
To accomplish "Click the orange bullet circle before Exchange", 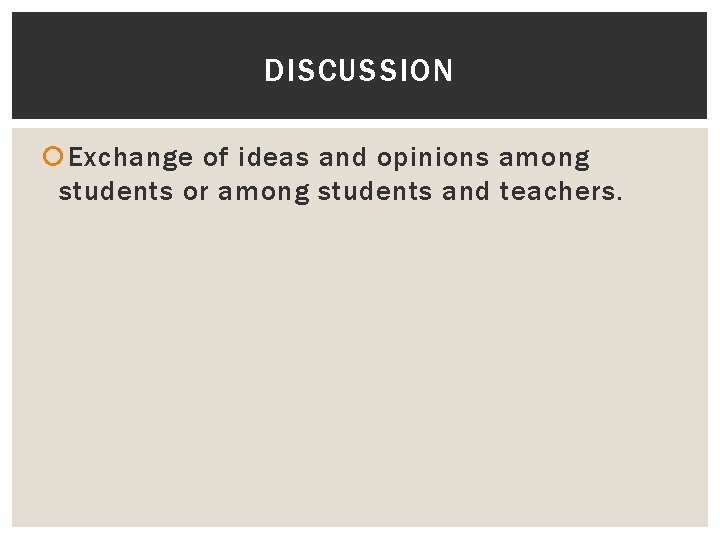I will point(61,158).
